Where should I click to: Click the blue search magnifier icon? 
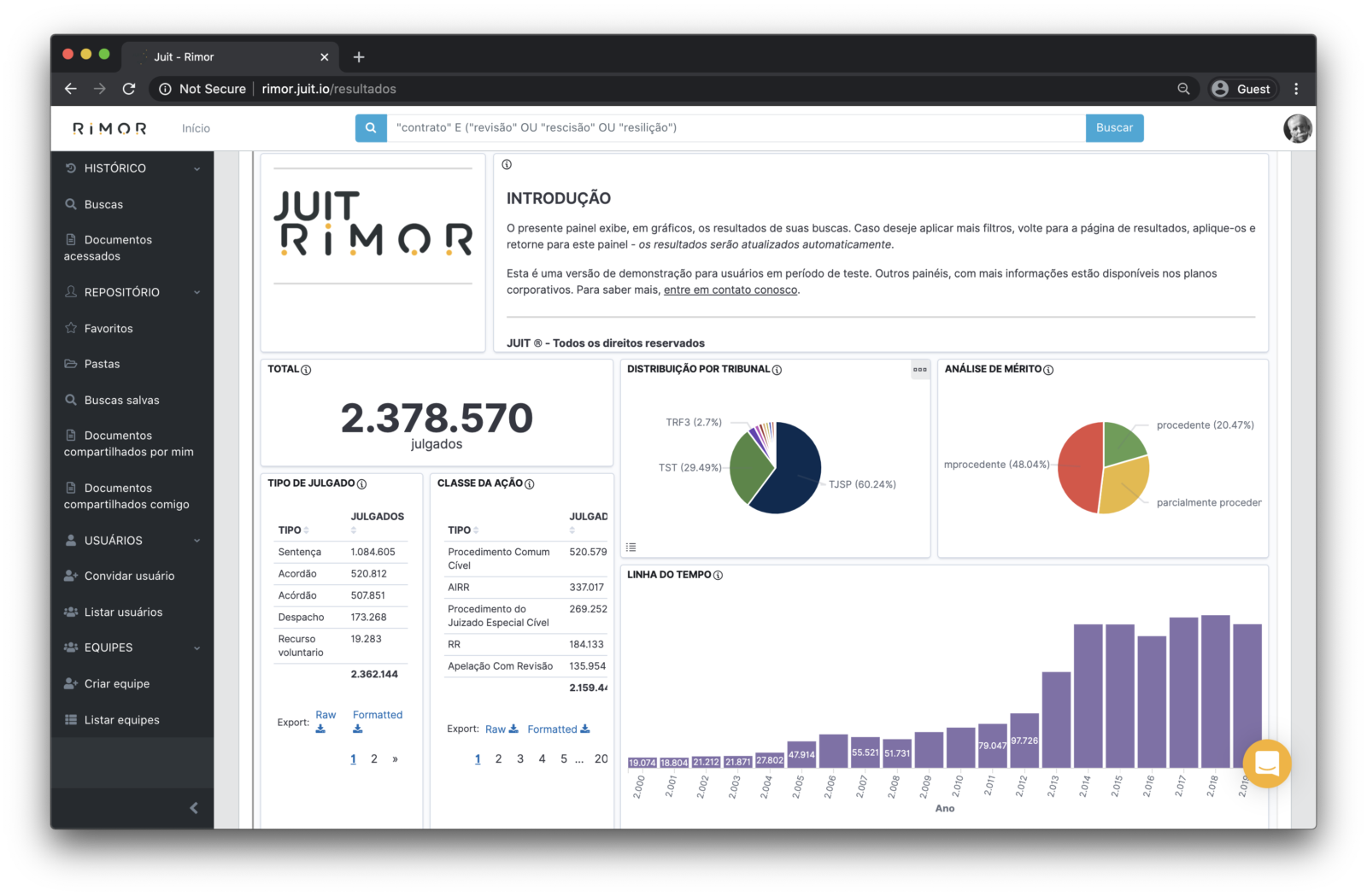coord(371,128)
